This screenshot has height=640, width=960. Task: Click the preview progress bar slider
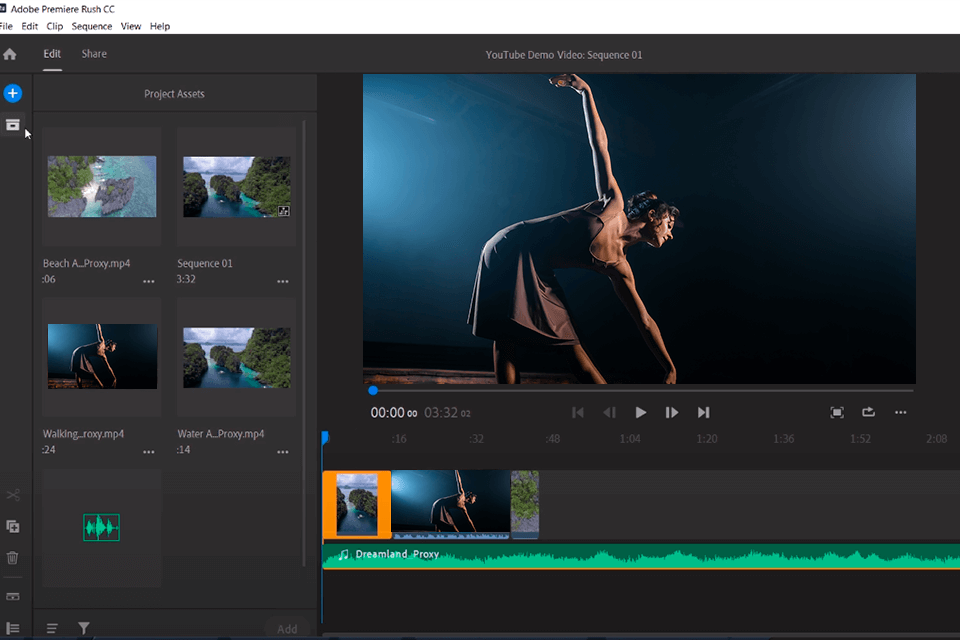[372, 389]
